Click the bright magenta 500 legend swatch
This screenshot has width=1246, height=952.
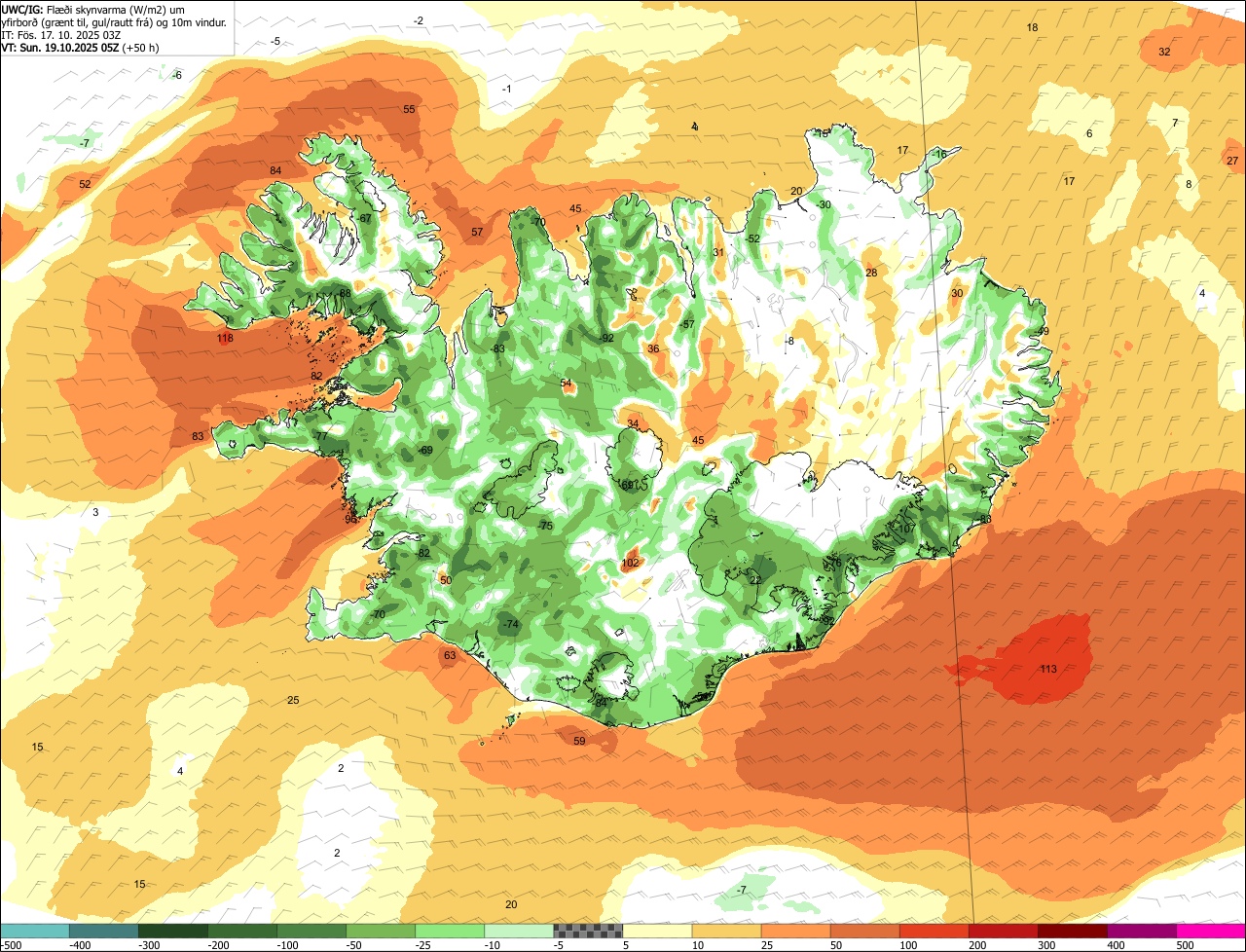(x=1211, y=931)
